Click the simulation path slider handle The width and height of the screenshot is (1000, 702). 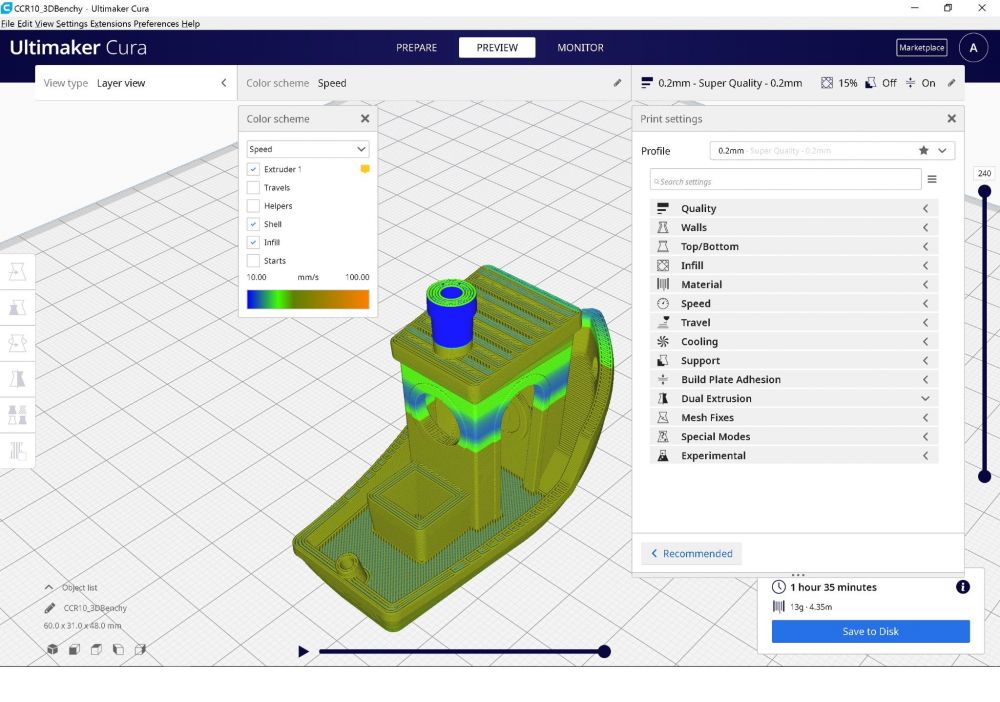click(x=605, y=651)
